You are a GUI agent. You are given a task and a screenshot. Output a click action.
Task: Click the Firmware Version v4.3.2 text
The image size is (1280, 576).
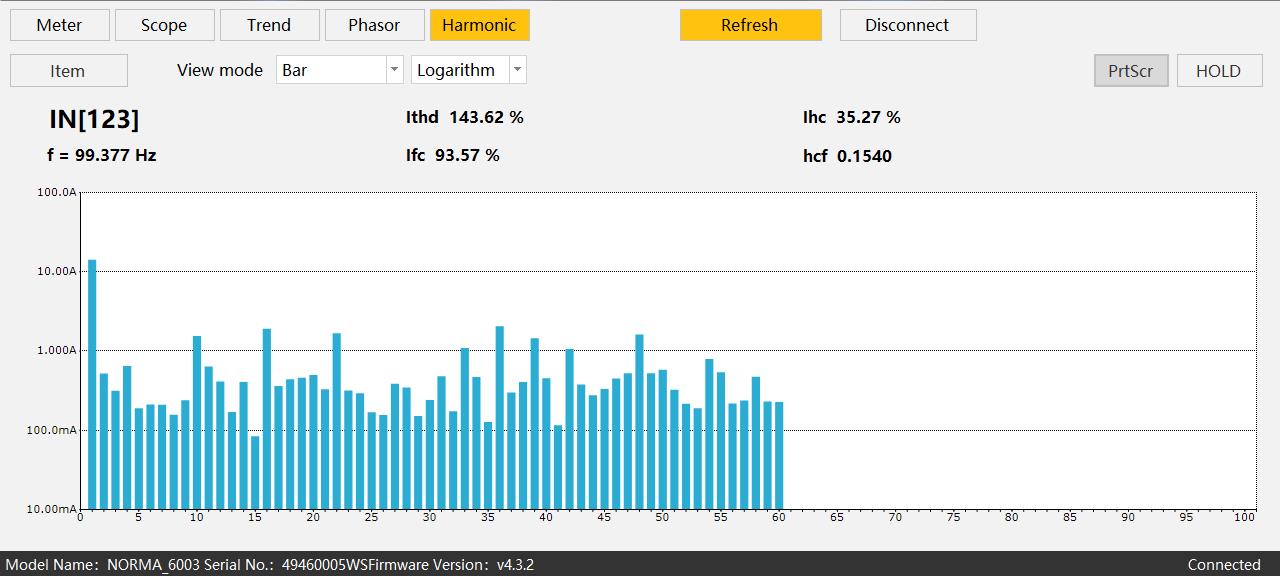tap(452, 565)
